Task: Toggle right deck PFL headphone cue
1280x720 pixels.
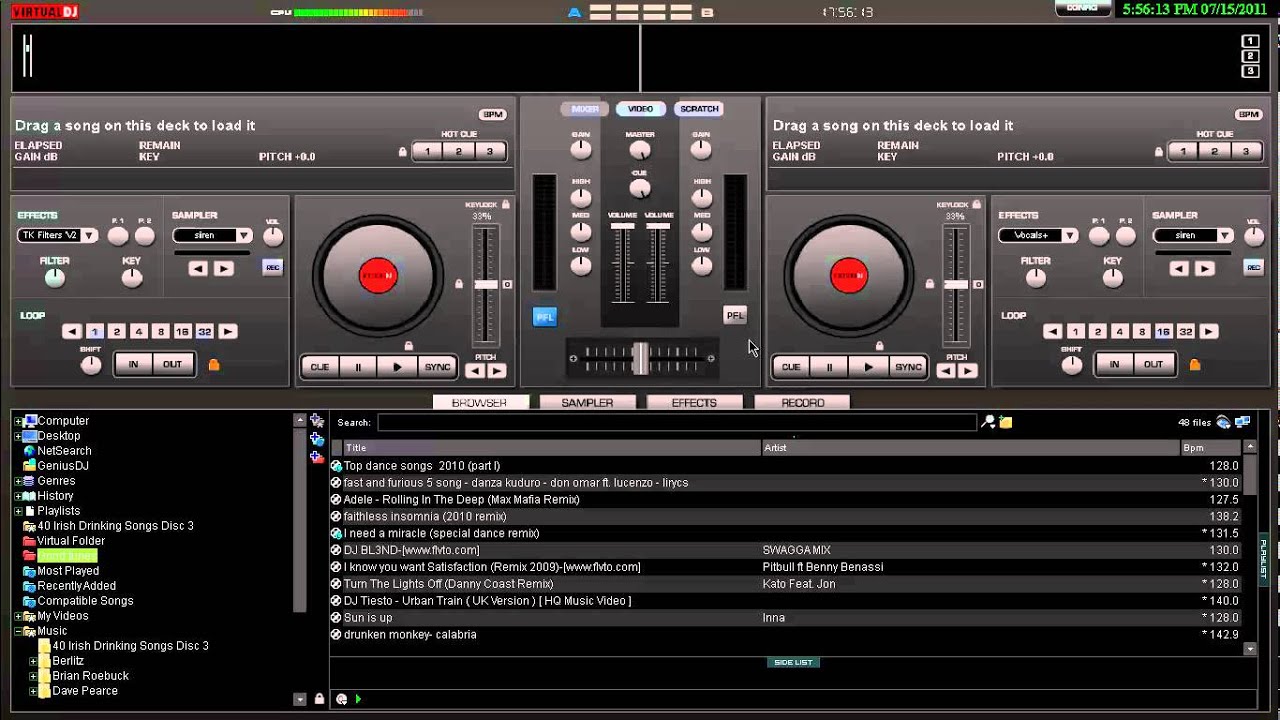Action: tap(735, 315)
